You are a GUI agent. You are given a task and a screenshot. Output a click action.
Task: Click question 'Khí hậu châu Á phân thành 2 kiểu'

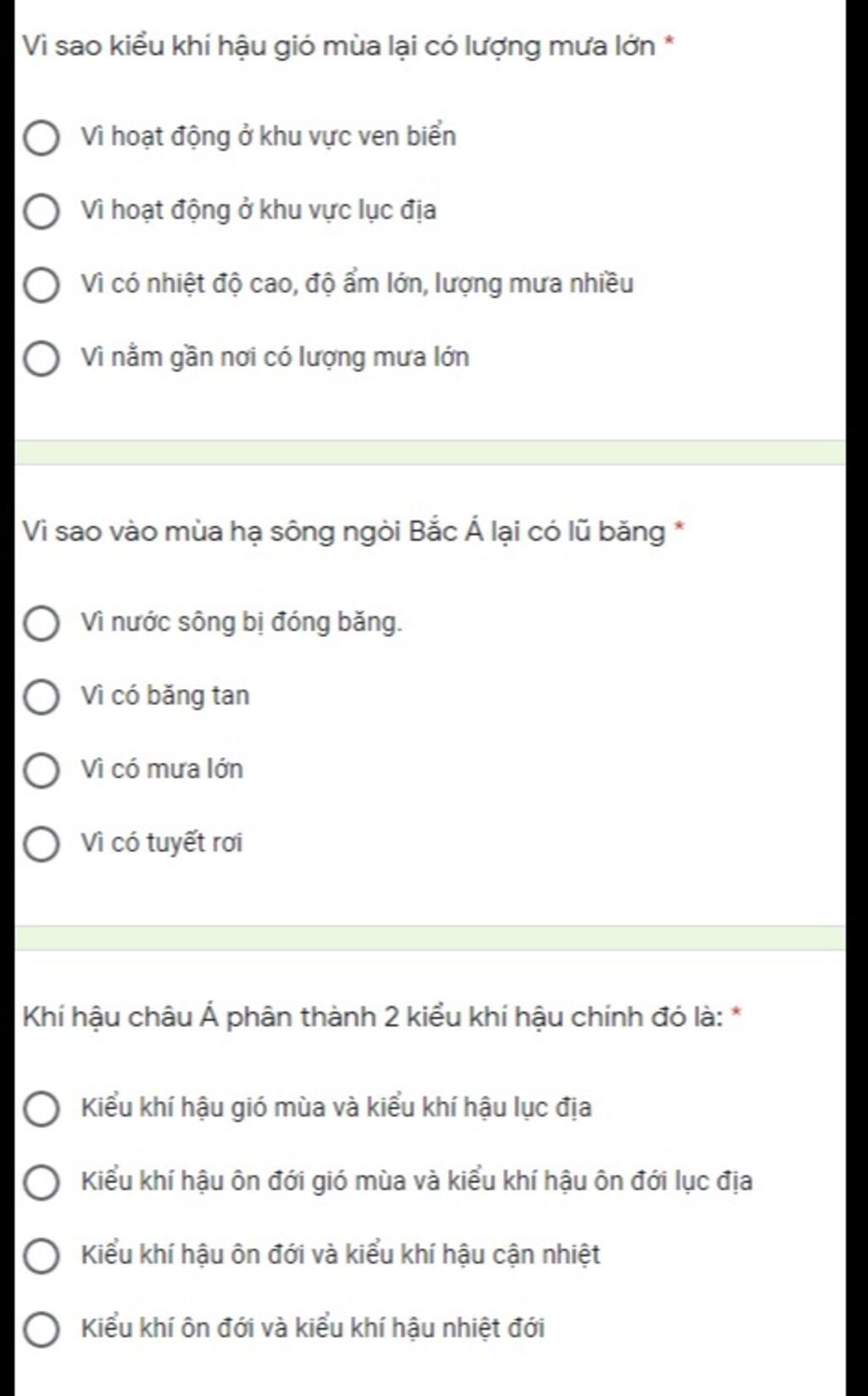[373, 1017]
